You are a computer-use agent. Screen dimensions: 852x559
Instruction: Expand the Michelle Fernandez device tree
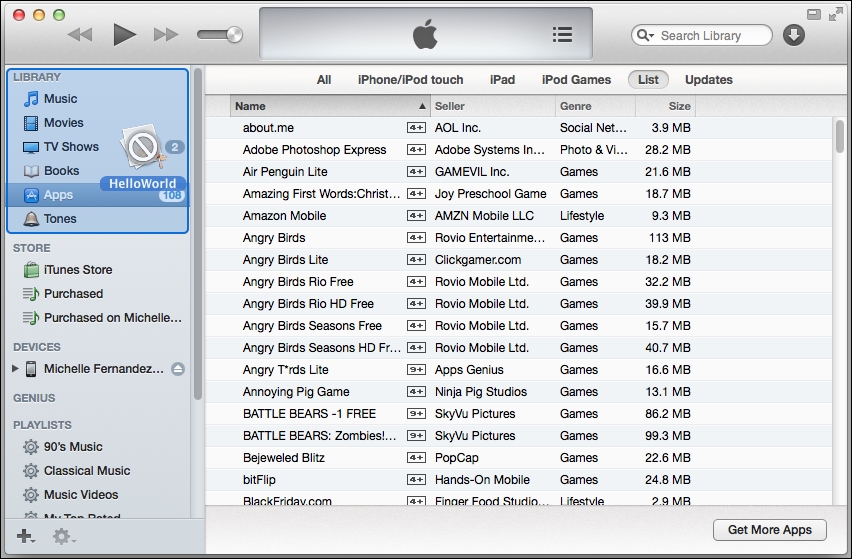point(15,368)
